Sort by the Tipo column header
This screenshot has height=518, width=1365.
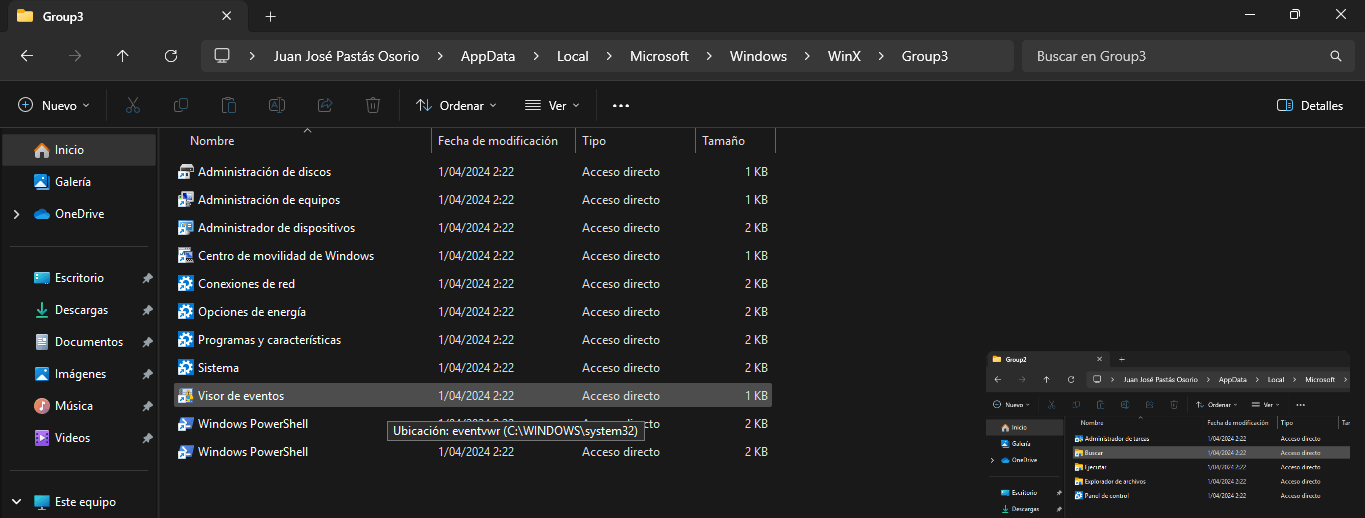tap(635, 141)
